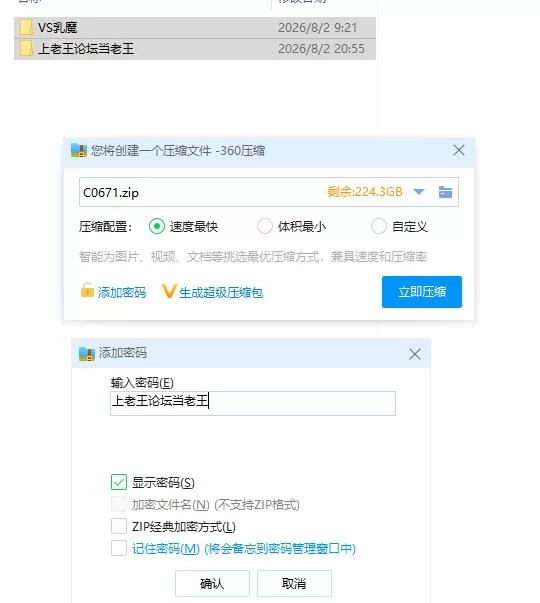Close the 添加密码 dialog
Image resolution: width=540 pixels, height=603 pixels.
[x=415, y=354]
